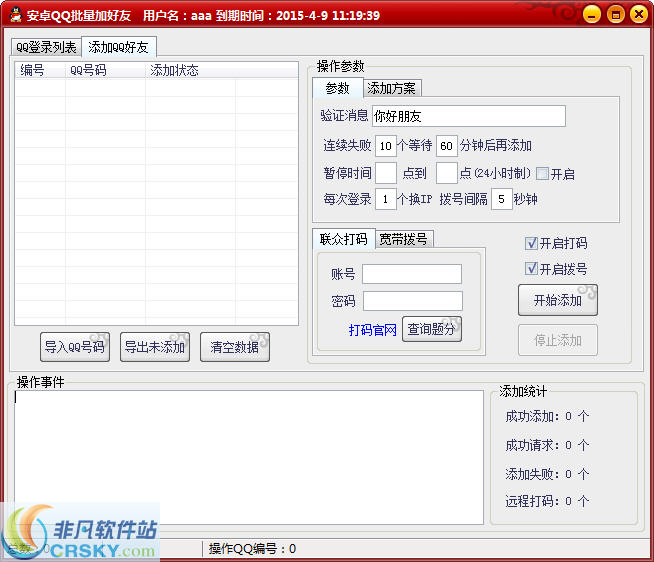
Task: Switch to 宽带拨号 tab
Action: tap(404, 239)
